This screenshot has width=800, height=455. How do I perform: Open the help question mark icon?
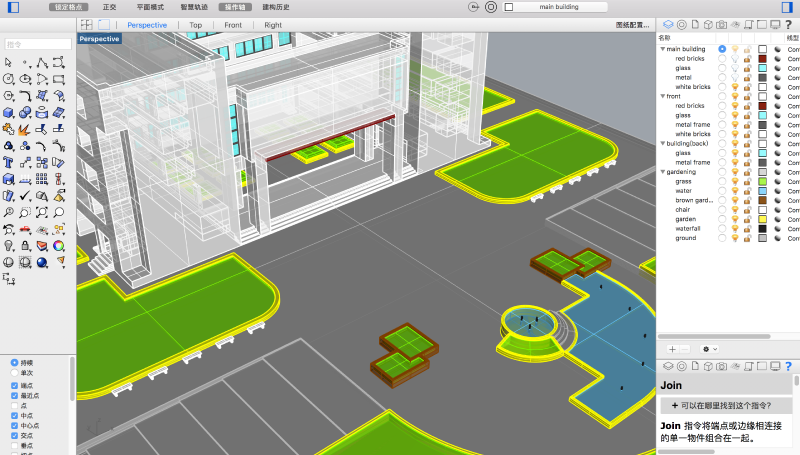(x=789, y=24)
